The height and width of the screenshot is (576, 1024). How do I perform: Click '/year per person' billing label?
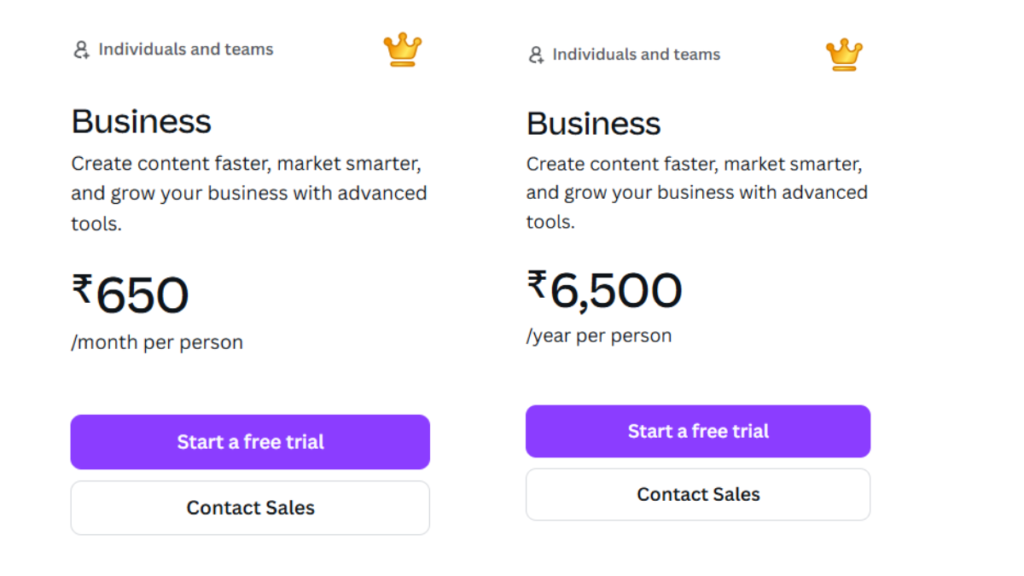click(598, 335)
